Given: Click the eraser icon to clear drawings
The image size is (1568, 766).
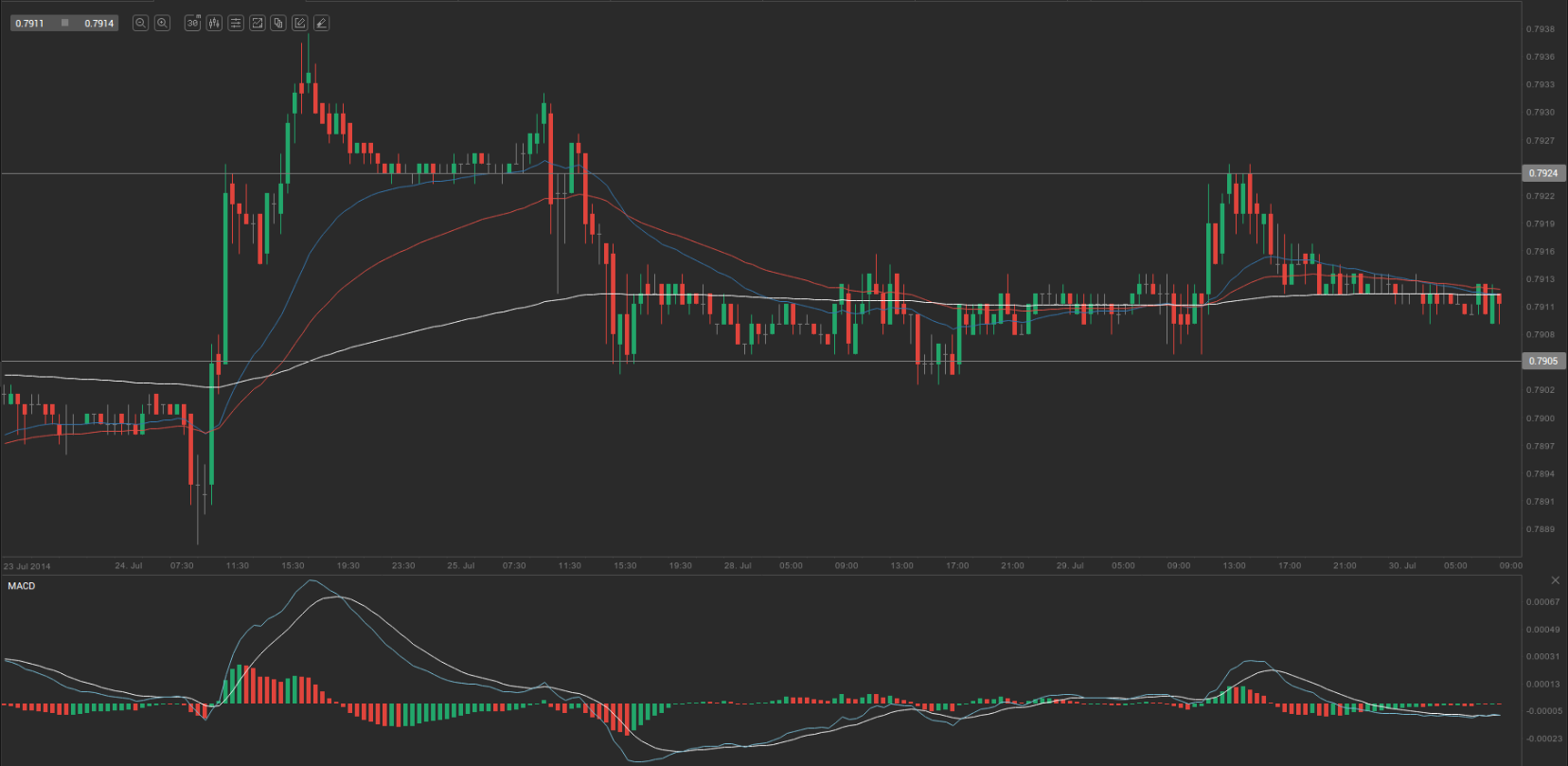Looking at the screenshot, I should [x=321, y=23].
